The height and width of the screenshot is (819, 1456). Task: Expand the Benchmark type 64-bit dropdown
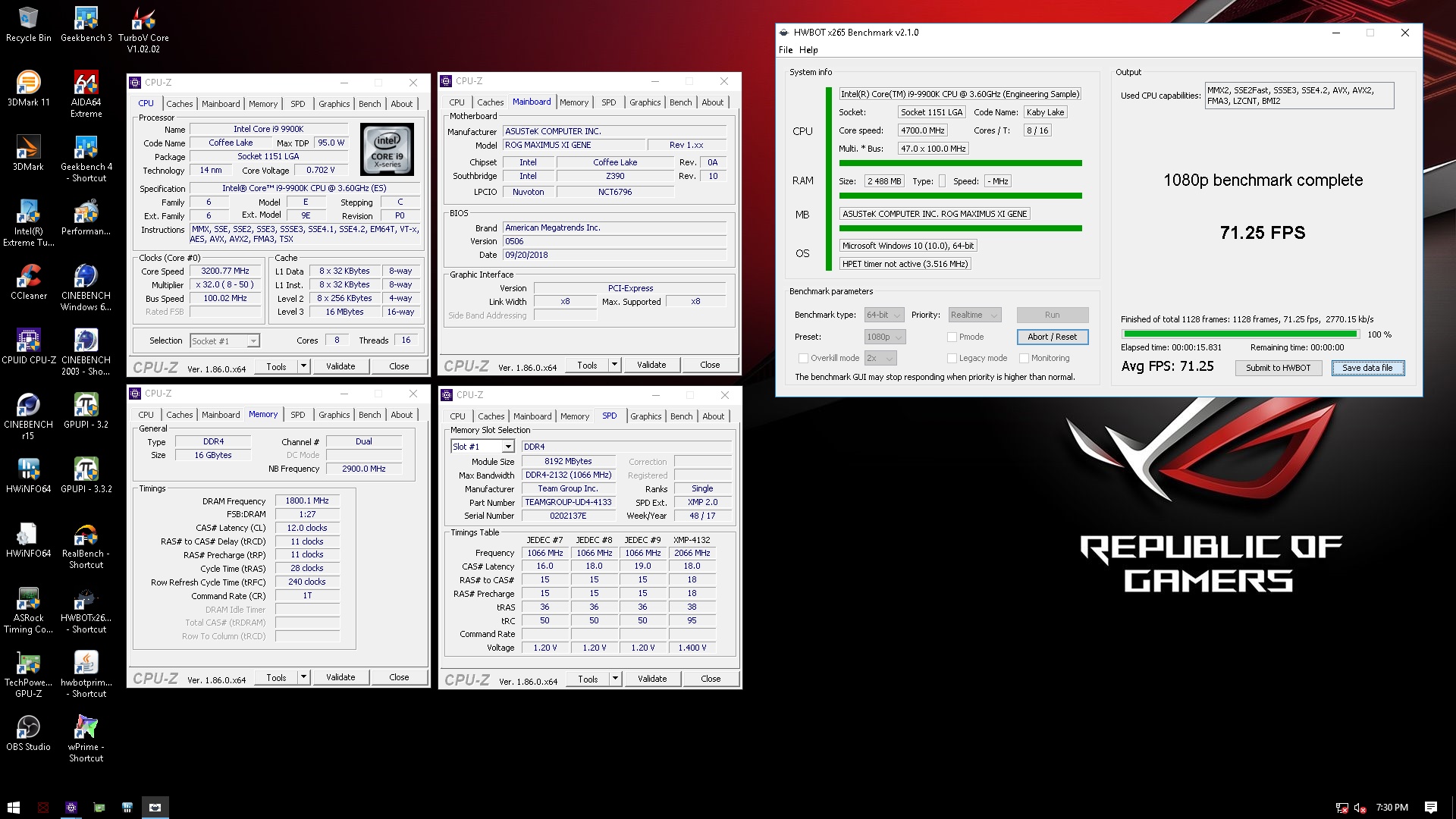(884, 315)
